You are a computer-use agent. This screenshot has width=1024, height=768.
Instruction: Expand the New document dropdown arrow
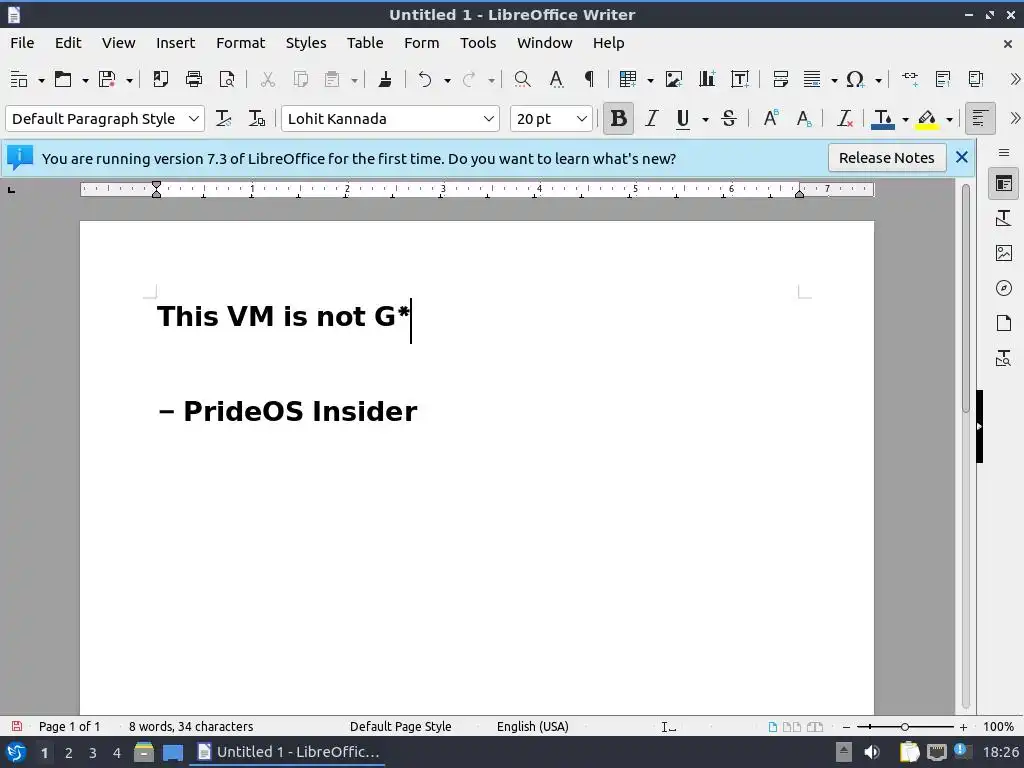[41, 80]
